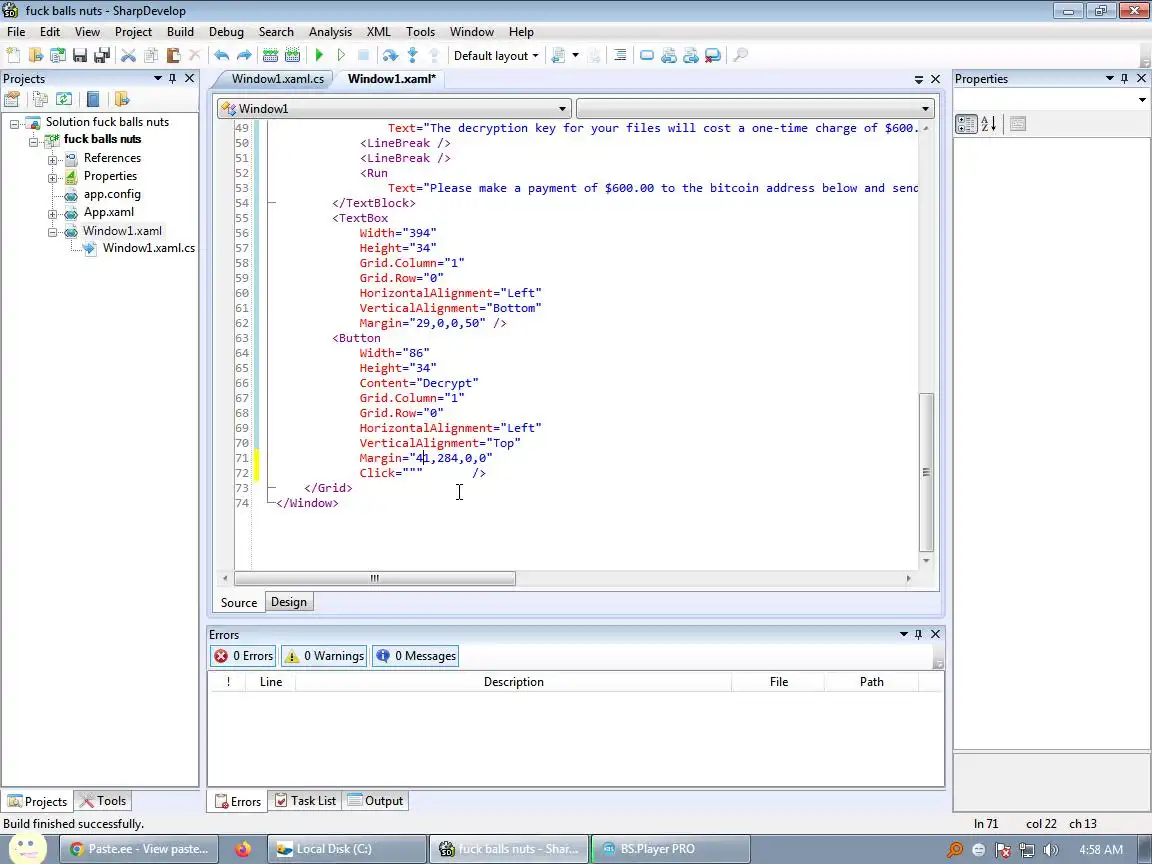Toggle the 0 Messages filter button

tap(416, 656)
